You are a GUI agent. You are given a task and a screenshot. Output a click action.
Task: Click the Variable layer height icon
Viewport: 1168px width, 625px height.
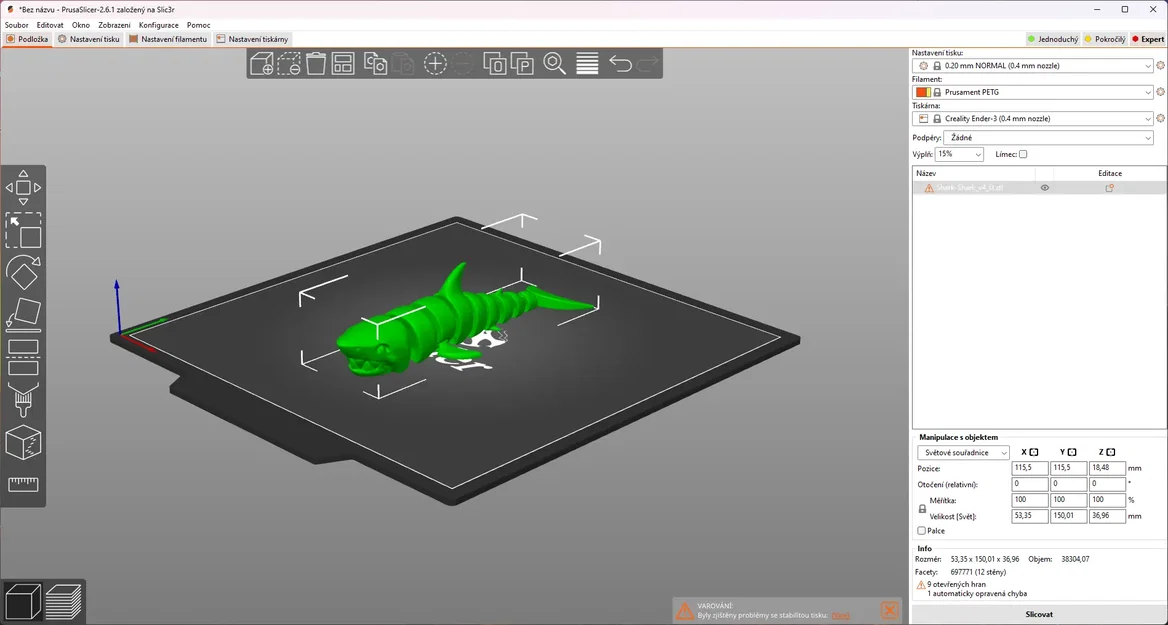[x=587, y=64]
